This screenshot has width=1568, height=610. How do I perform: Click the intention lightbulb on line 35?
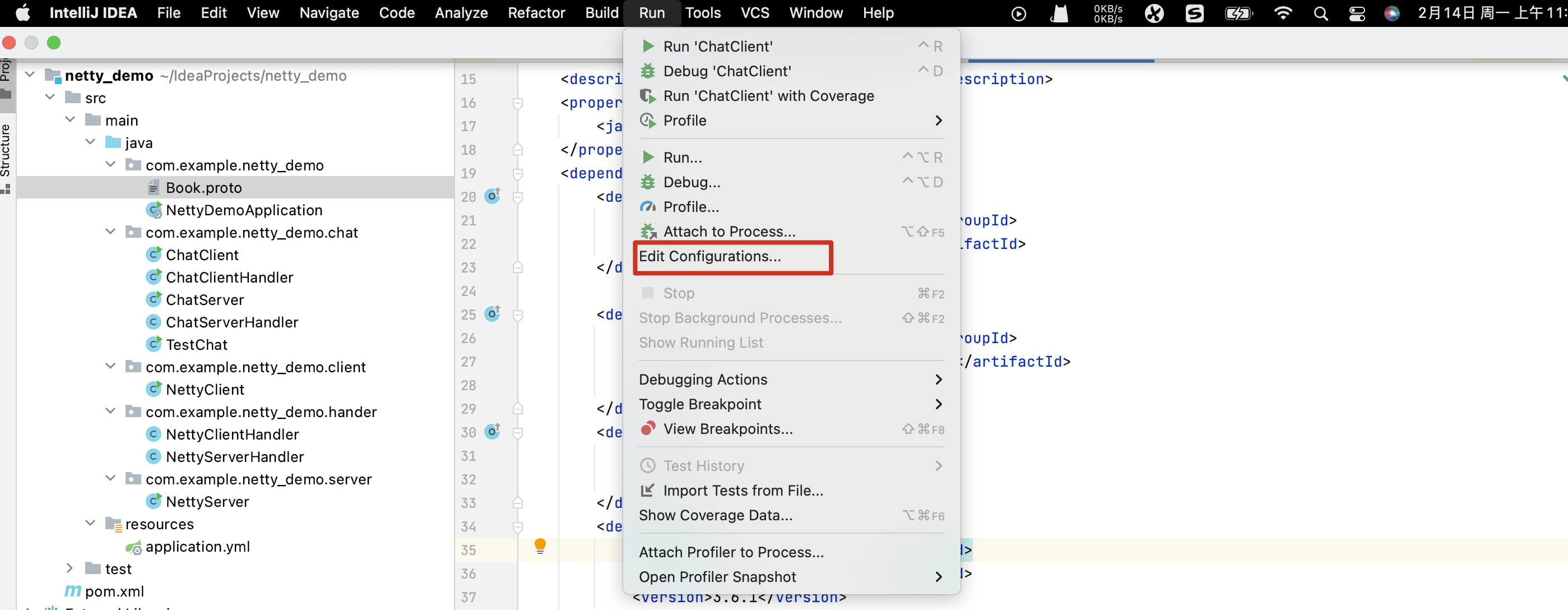coord(539,546)
